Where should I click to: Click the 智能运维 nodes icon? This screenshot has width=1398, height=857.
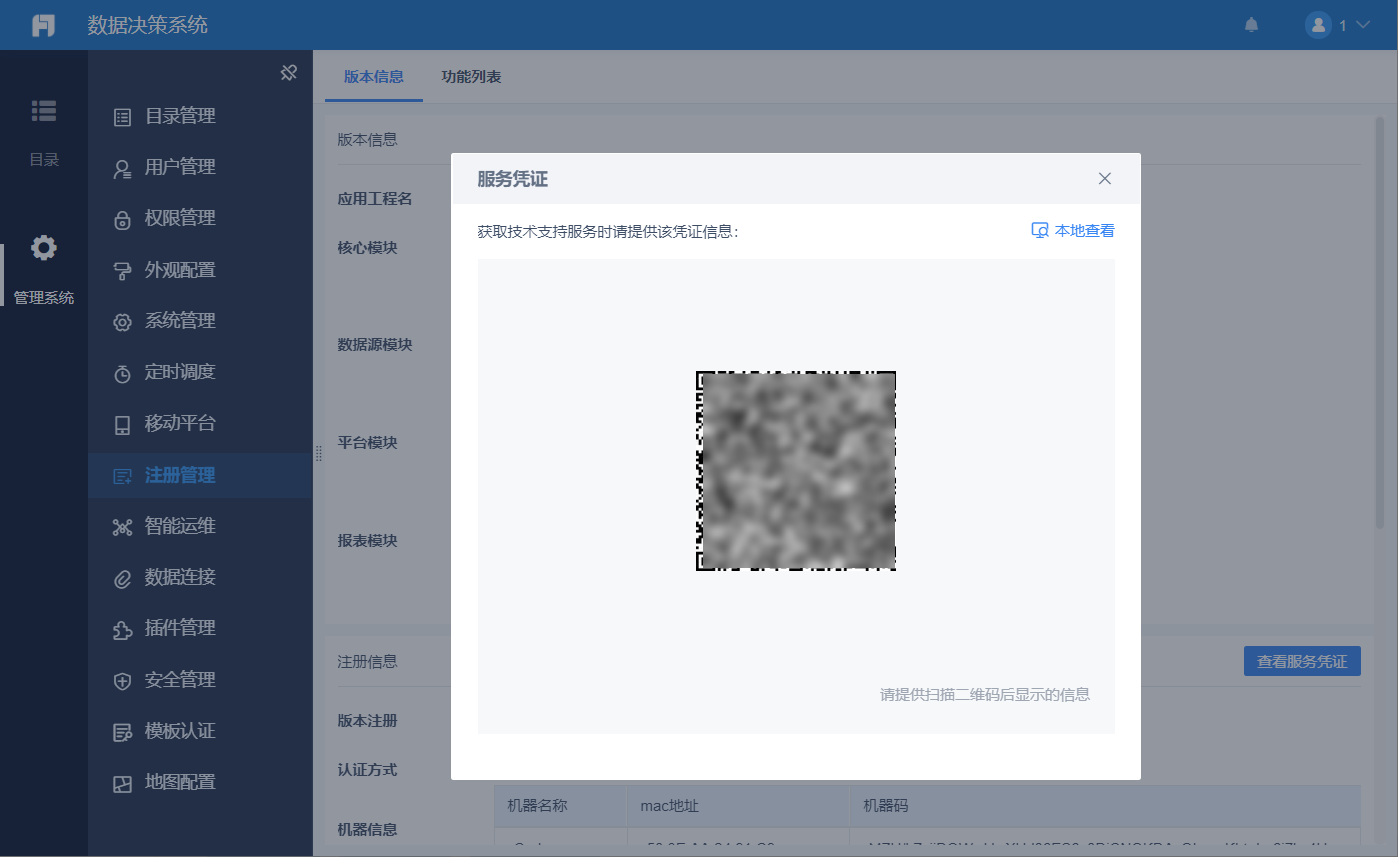coord(122,527)
